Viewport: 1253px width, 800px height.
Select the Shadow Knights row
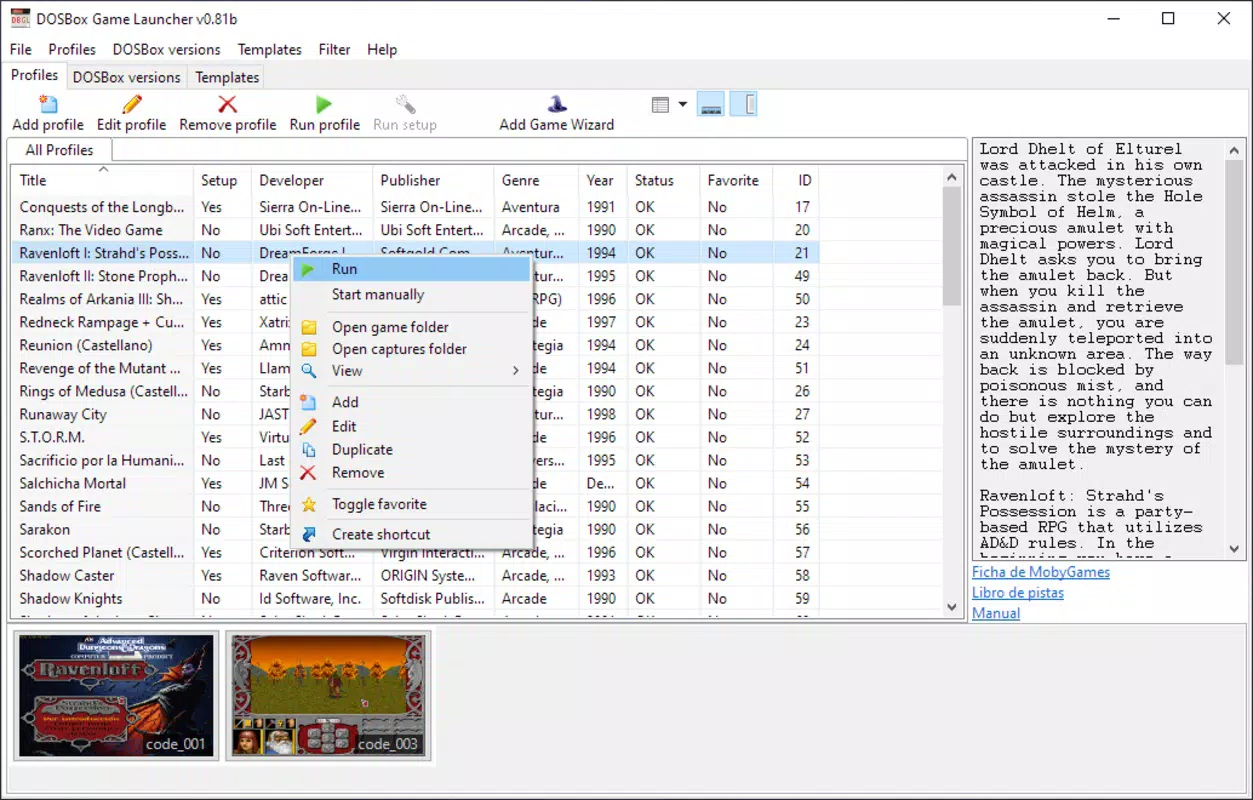(x=415, y=598)
